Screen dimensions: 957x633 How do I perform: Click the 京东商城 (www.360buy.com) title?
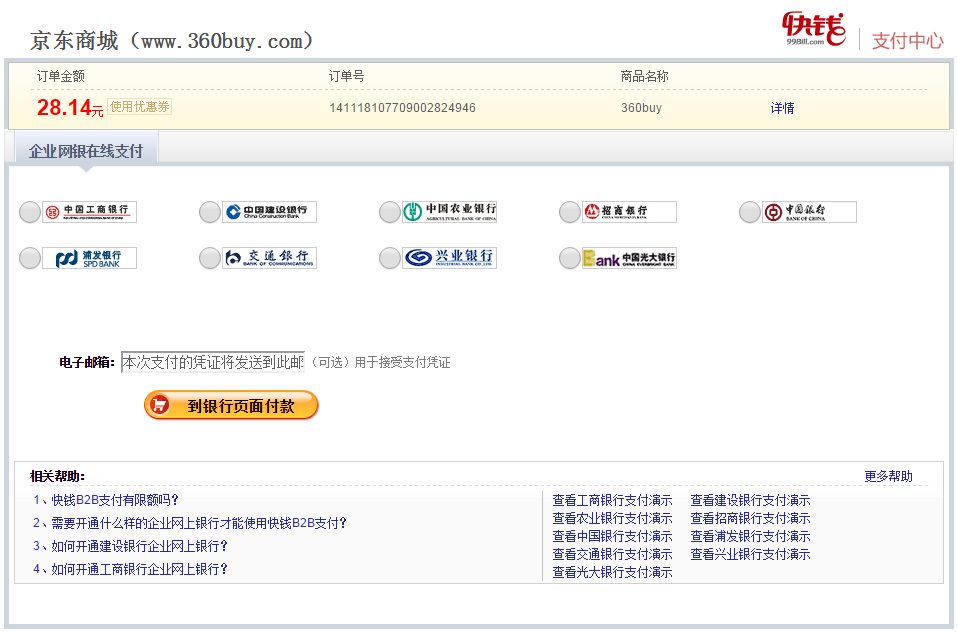click(x=172, y=41)
